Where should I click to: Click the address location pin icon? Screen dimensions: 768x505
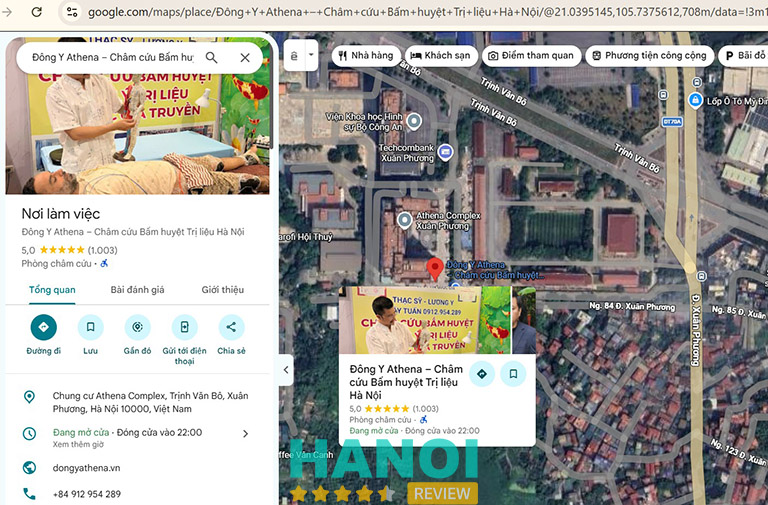[29, 397]
